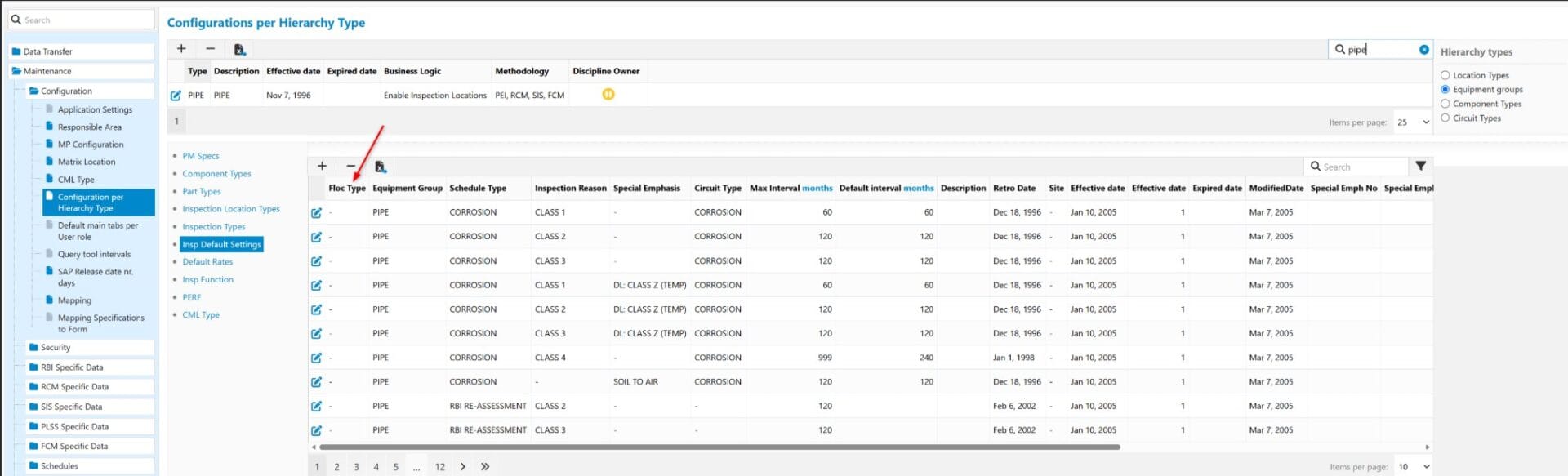Image resolution: width=1568 pixels, height=476 pixels.
Task: Open CML Type in left tree
Action: pos(76,180)
